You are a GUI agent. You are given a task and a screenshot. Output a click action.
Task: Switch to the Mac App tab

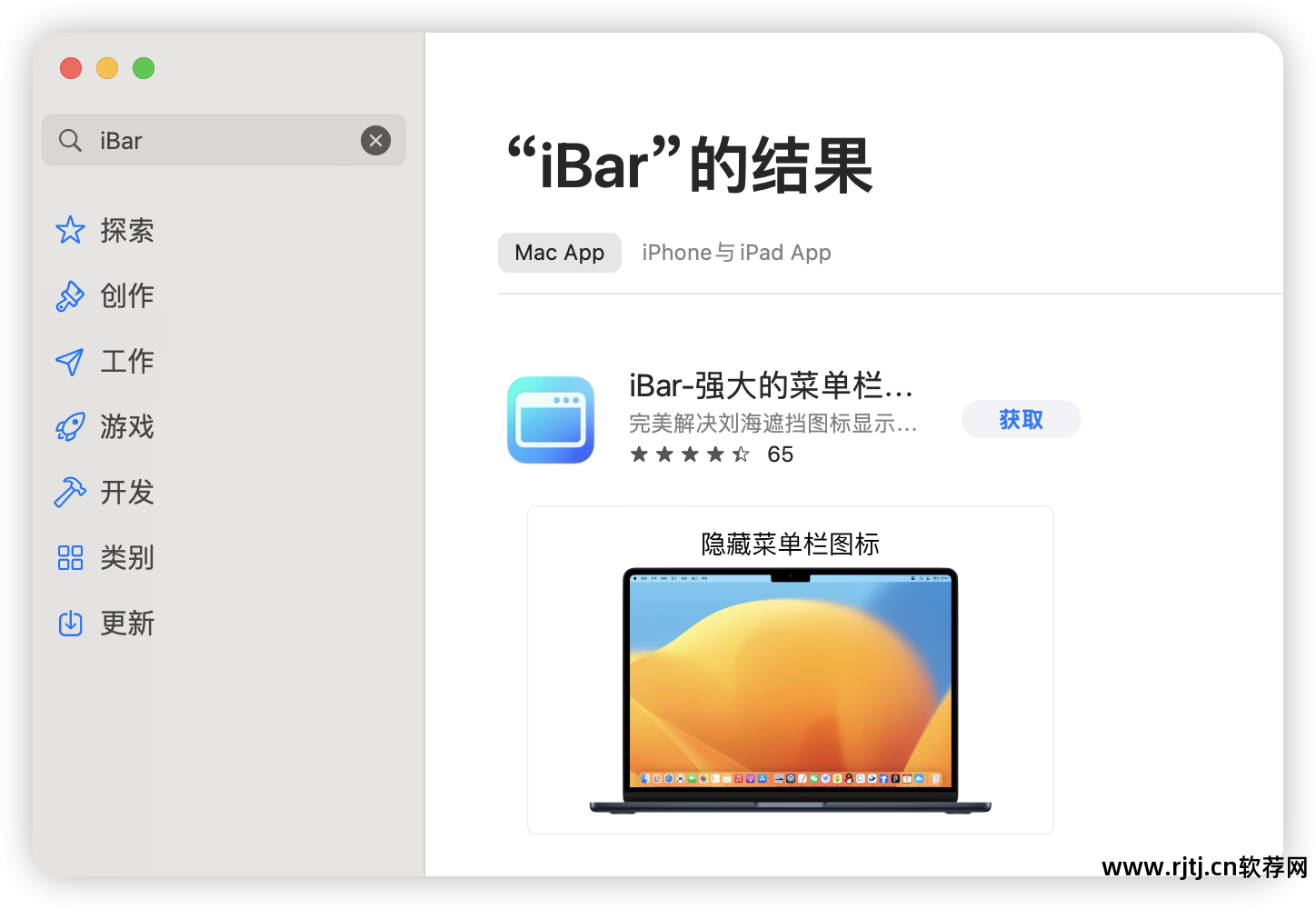point(559,252)
